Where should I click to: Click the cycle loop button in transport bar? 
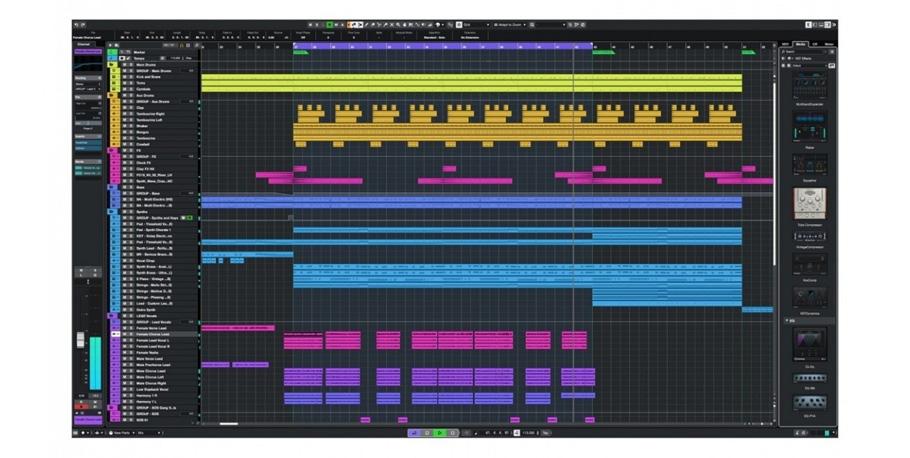pyautogui.click(x=414, y=433)
